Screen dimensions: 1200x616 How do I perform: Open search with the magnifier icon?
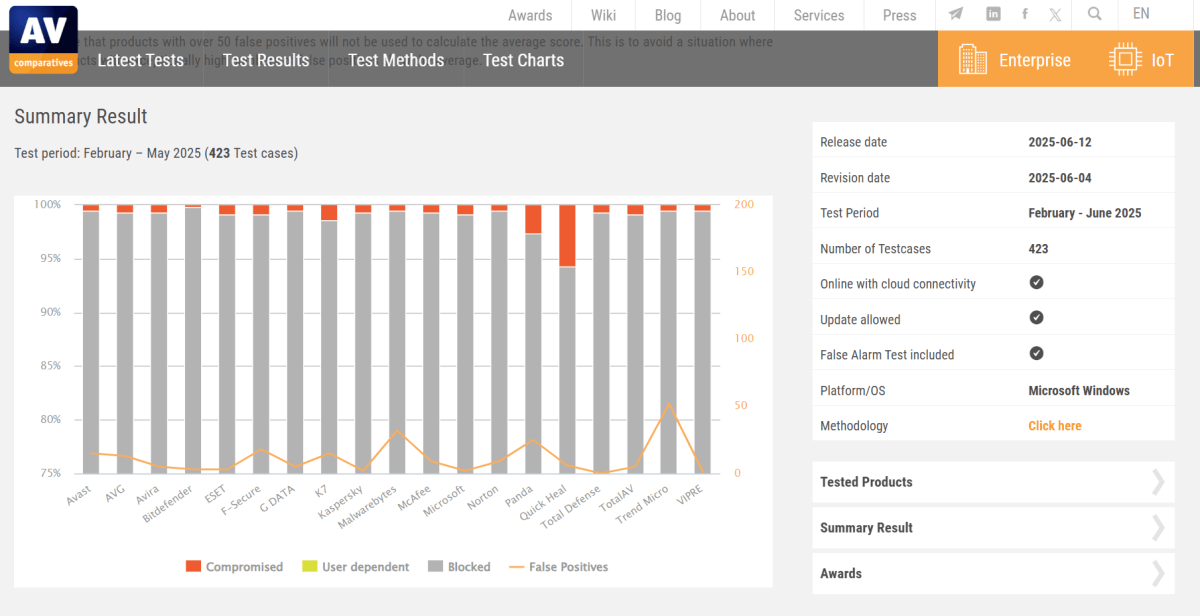(1095, 14)
